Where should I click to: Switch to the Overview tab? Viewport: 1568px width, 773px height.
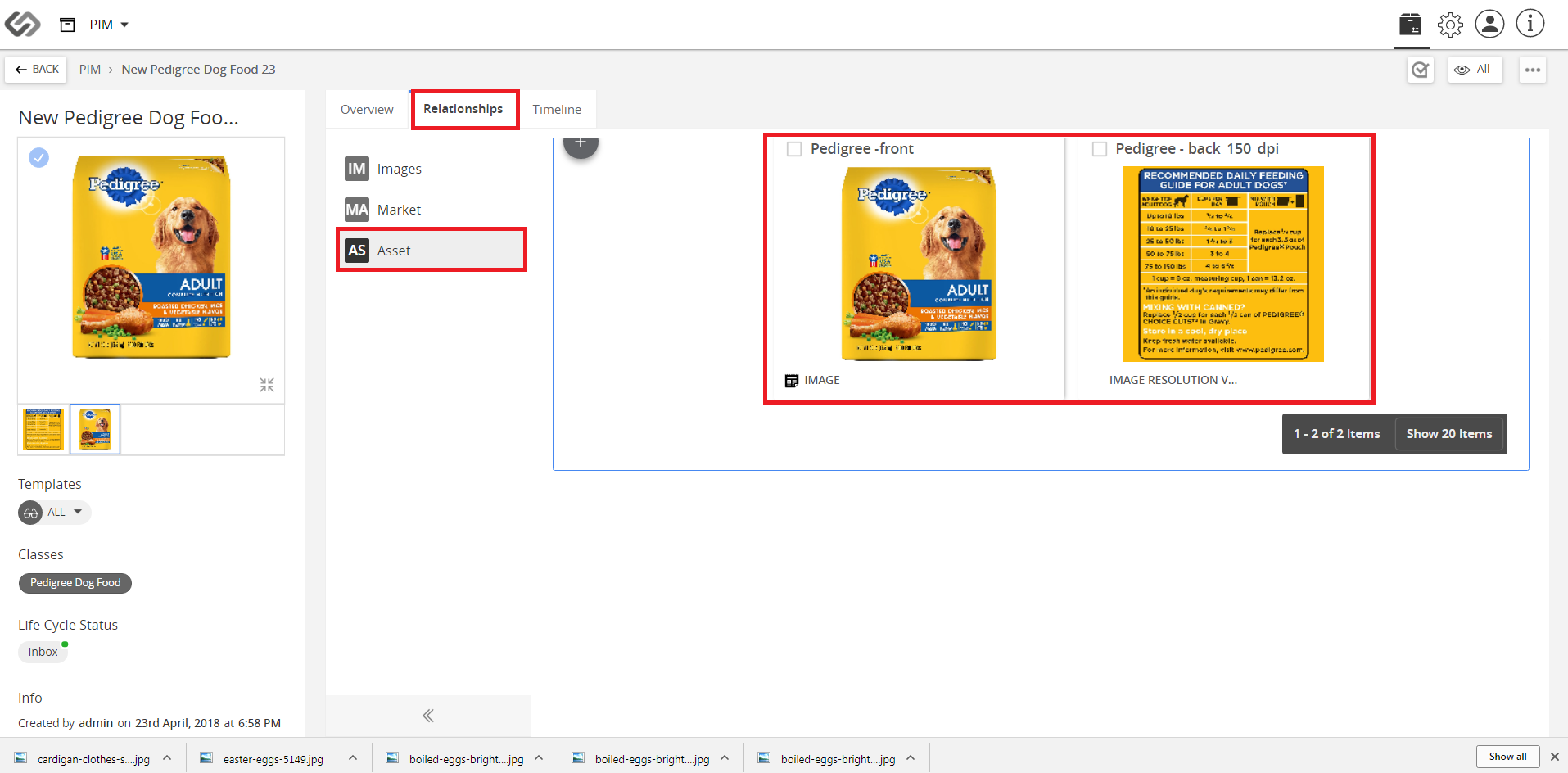coord(367,109)
